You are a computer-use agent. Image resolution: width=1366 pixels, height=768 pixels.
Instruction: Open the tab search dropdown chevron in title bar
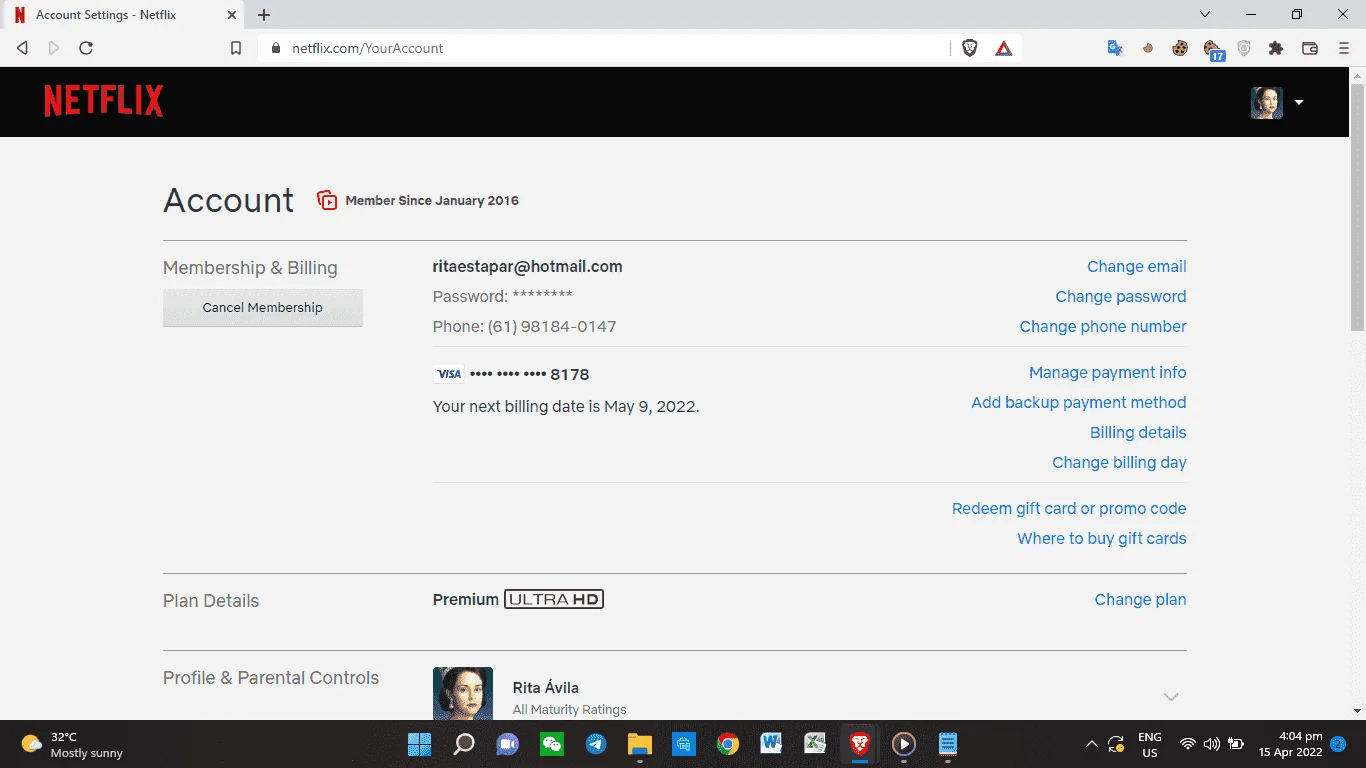1205,14
